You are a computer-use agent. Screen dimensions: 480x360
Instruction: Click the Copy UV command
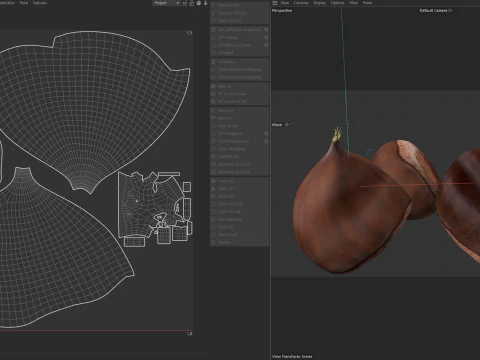coord(240,181)
